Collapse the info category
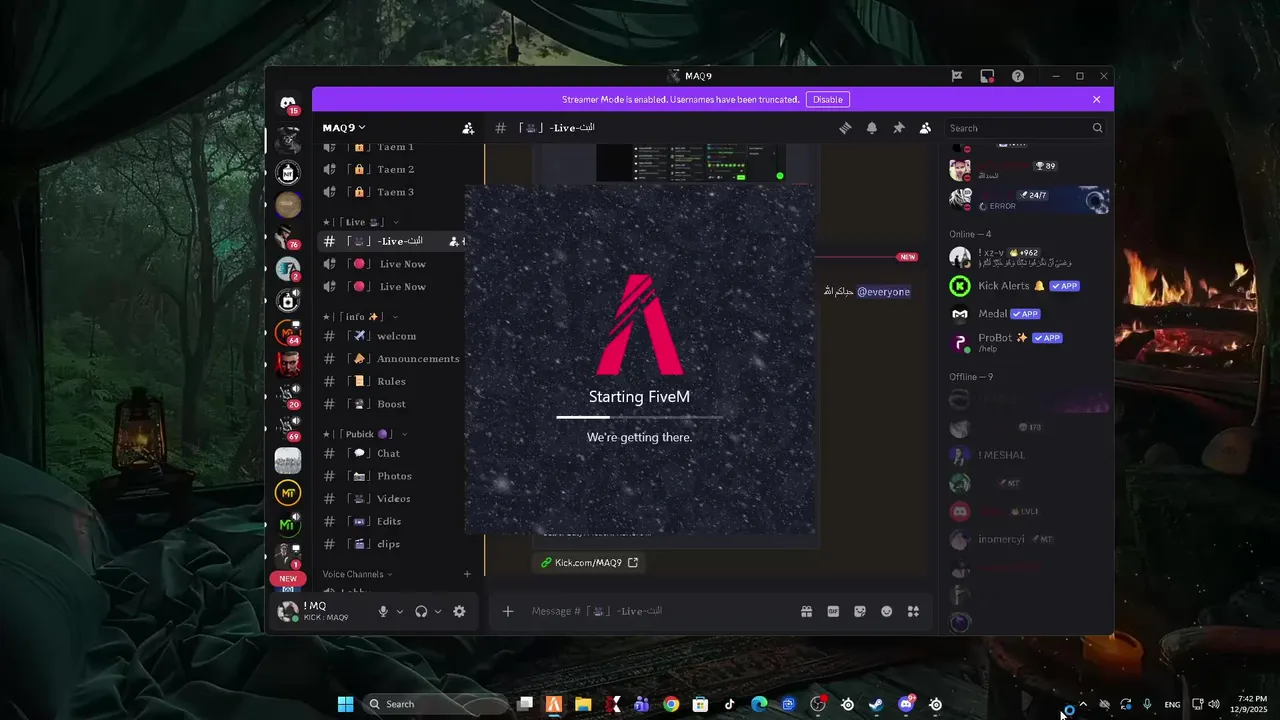 point(360,317)
